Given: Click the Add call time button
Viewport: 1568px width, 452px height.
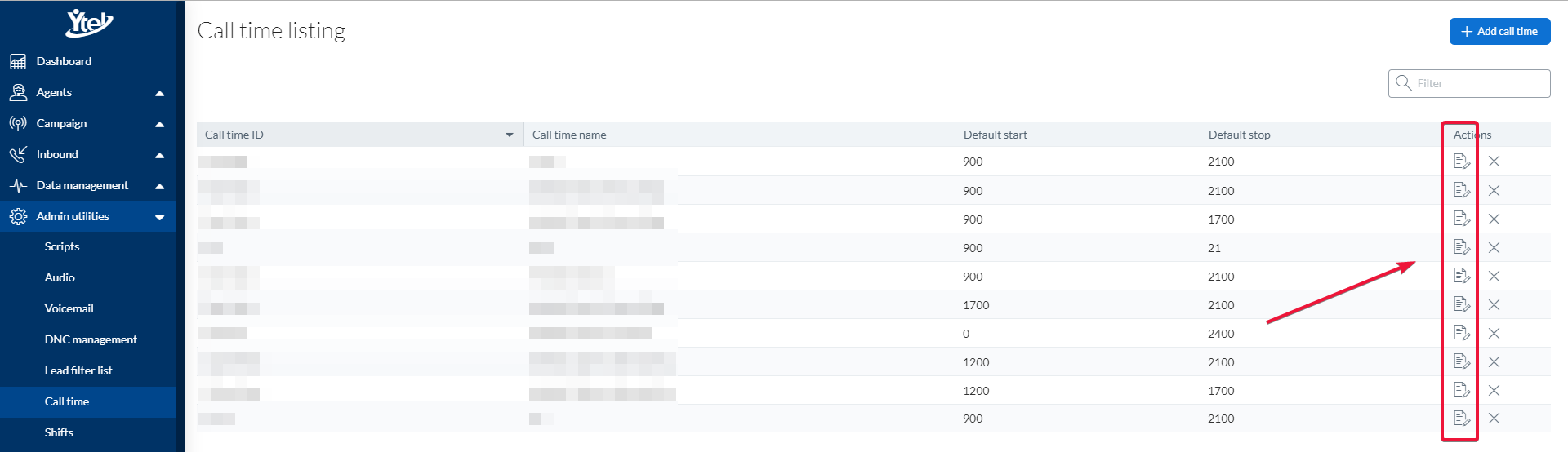Looking at the screenshot, I should (x=1499, y=31).
